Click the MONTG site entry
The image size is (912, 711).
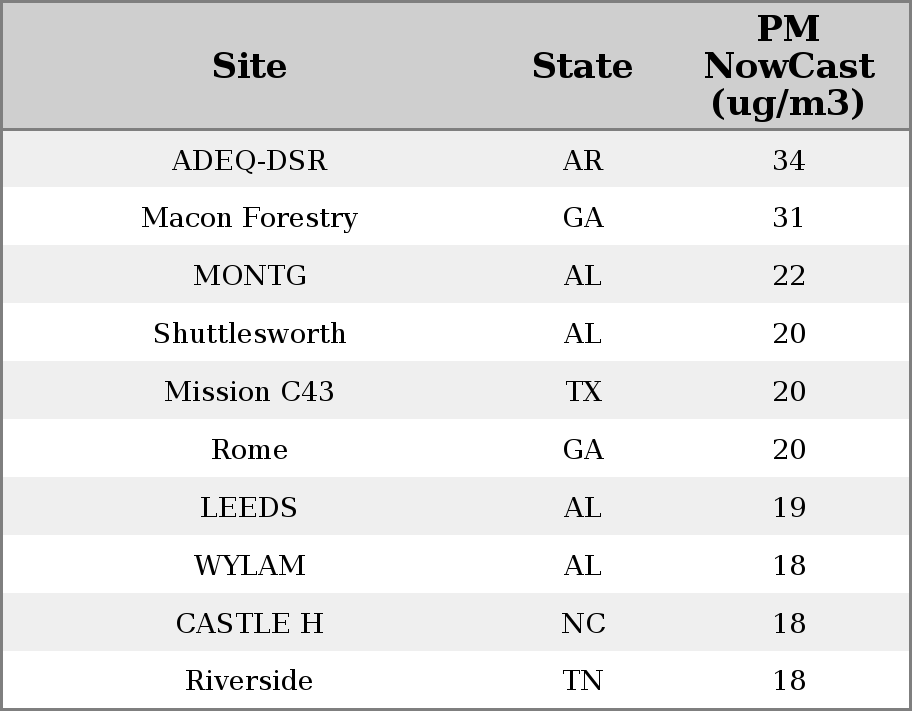click(x=249, y=275)
